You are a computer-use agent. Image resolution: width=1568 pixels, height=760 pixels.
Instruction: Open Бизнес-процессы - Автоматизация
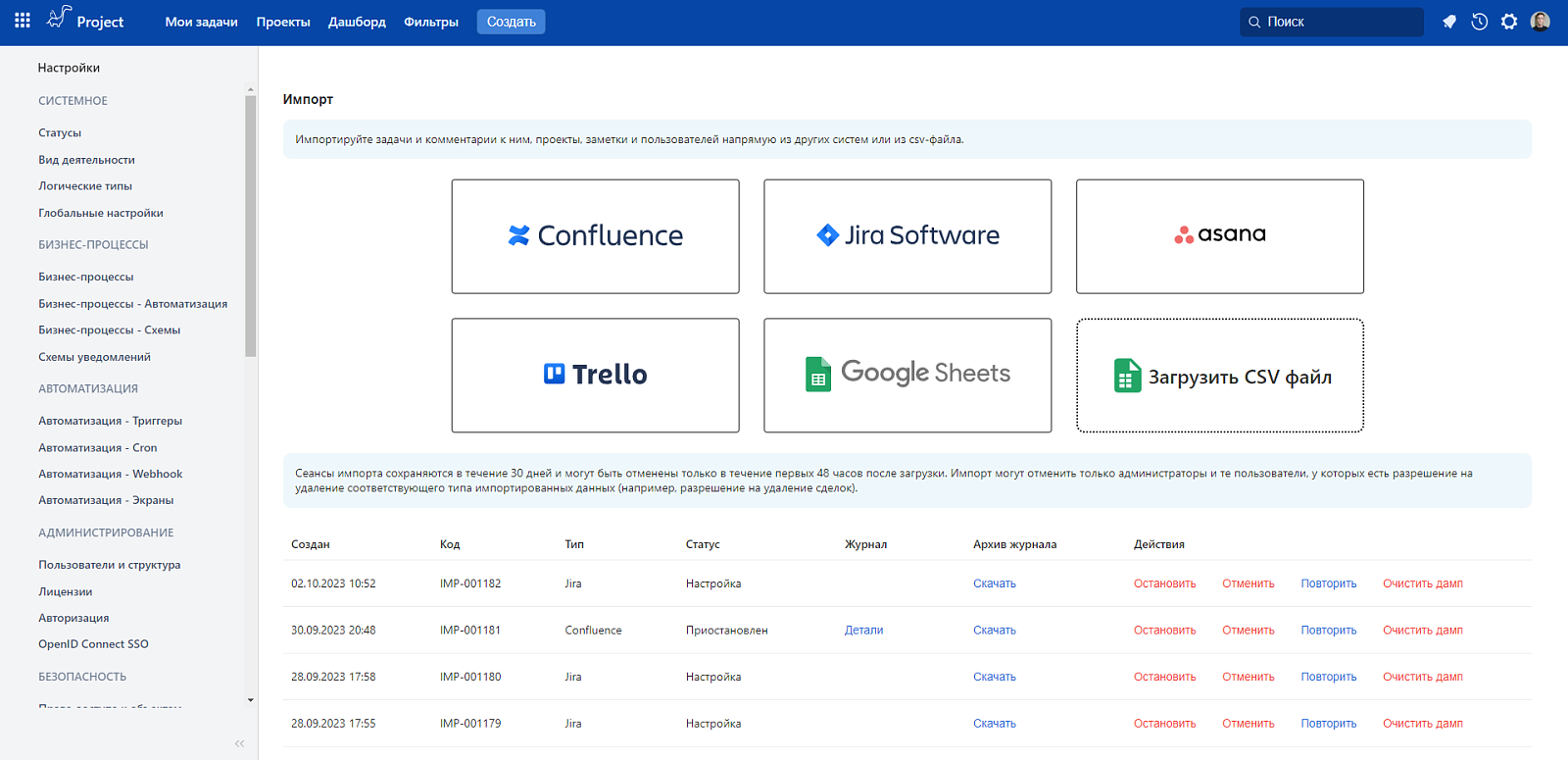click(133, 304)
